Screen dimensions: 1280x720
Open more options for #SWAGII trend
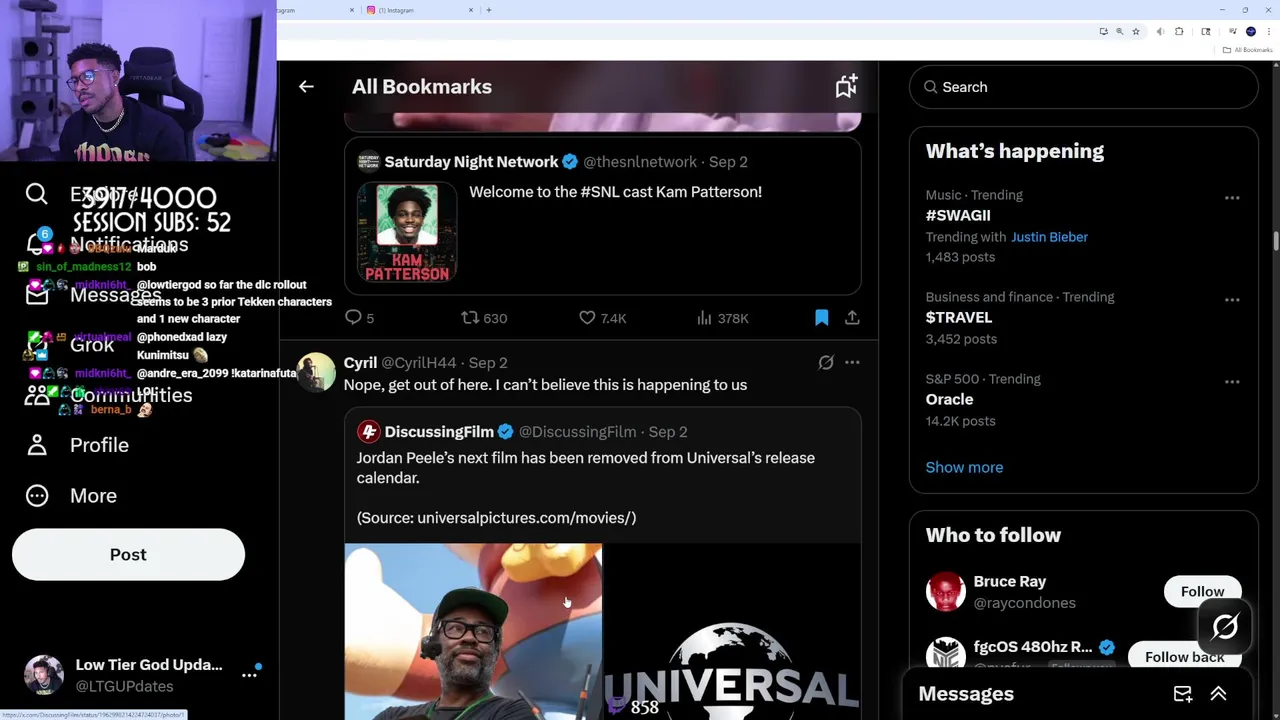(1232, 198)
